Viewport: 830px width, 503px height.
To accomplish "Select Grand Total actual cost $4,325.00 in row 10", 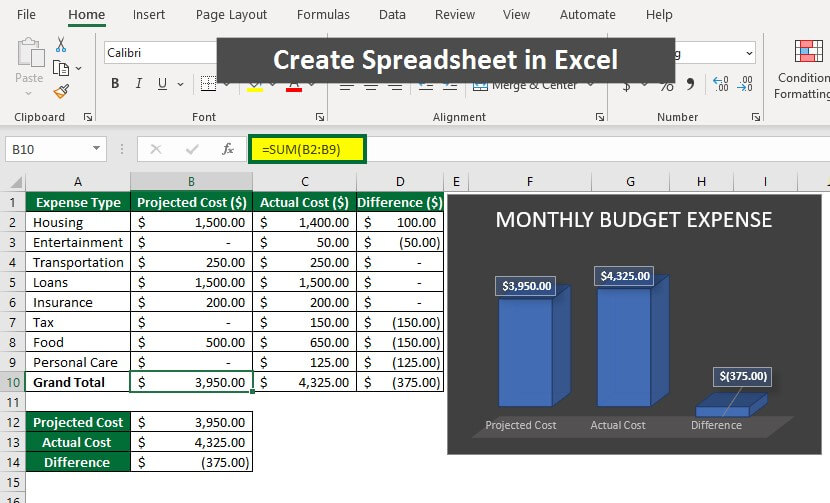I will pyautogui.click(x=304, y=382).
